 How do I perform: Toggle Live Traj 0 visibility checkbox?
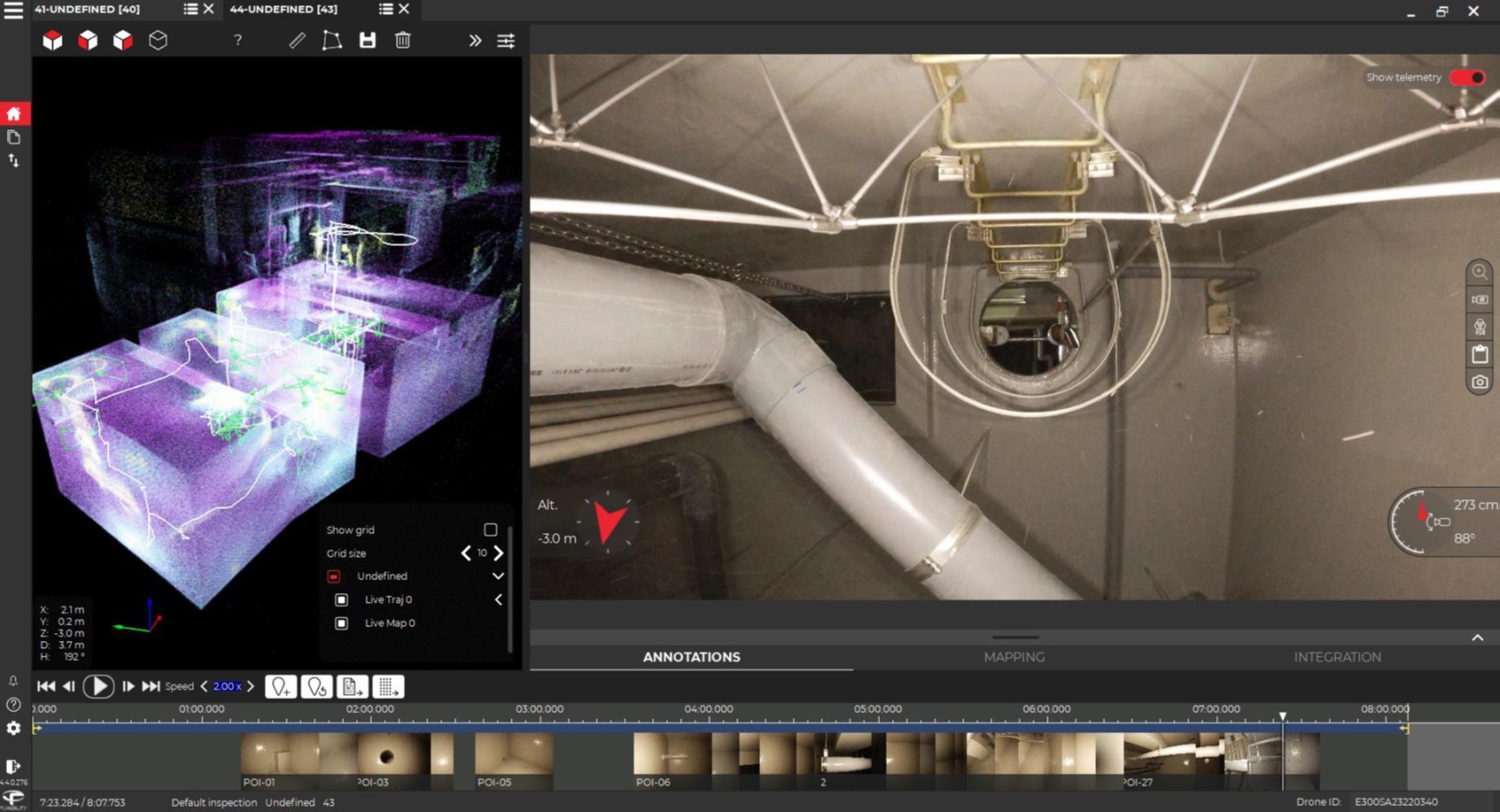tap(341, 599)
